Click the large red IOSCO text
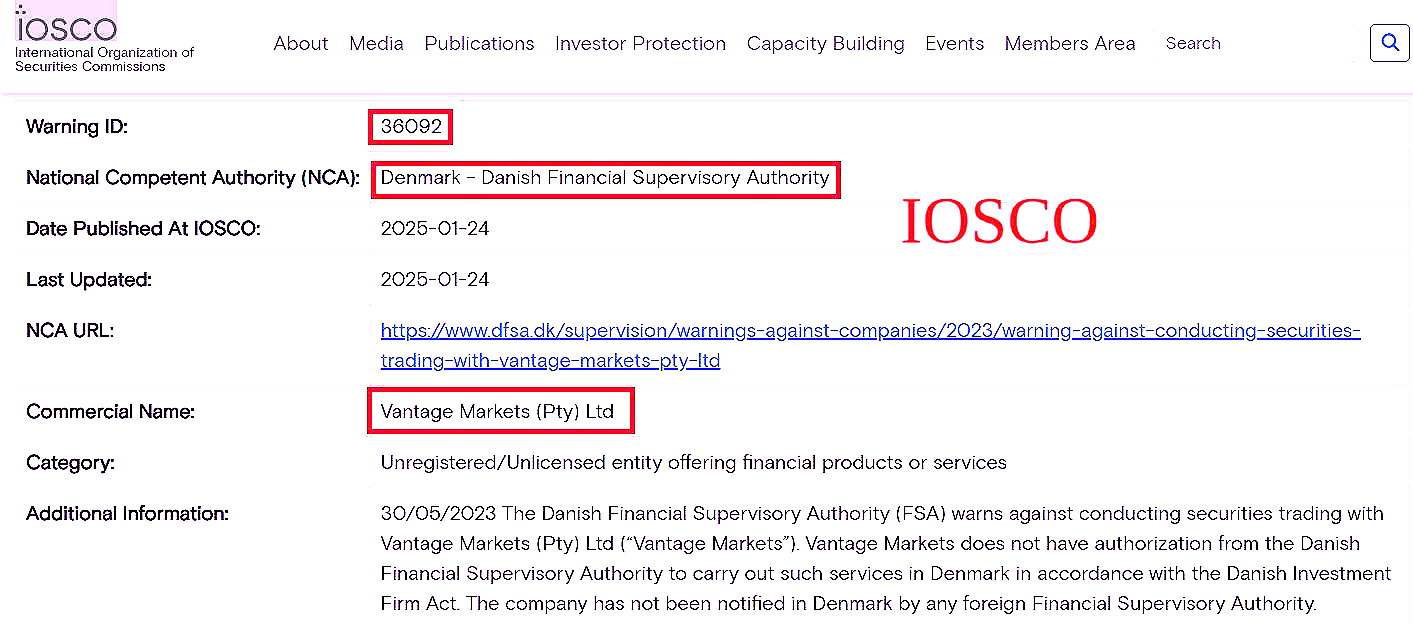This screenshot has width=1413, height=625. click(x=999, y=222)
